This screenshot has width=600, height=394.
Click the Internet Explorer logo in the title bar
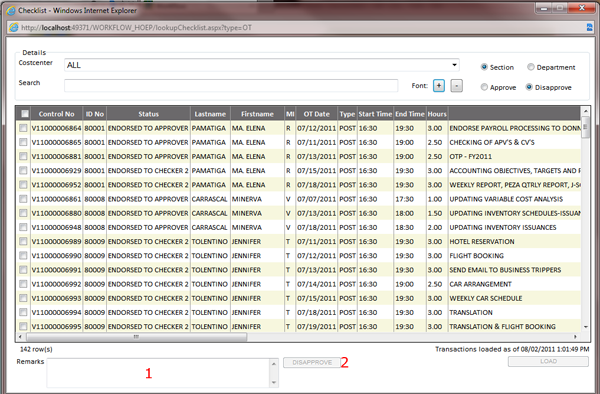[11, 10]
